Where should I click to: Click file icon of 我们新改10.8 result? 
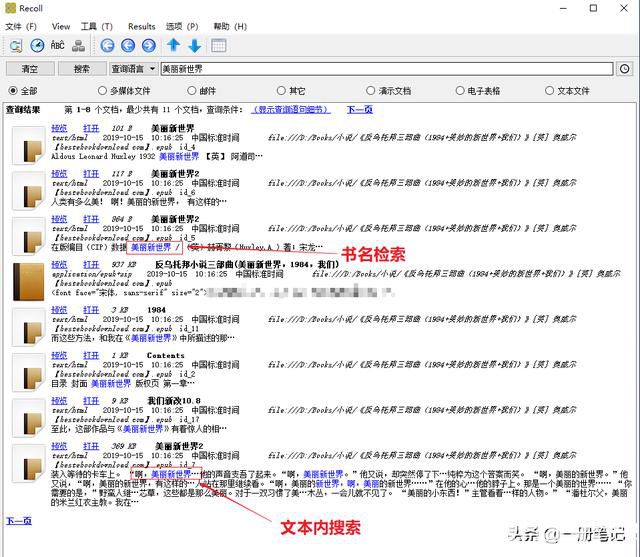(29, 417)
